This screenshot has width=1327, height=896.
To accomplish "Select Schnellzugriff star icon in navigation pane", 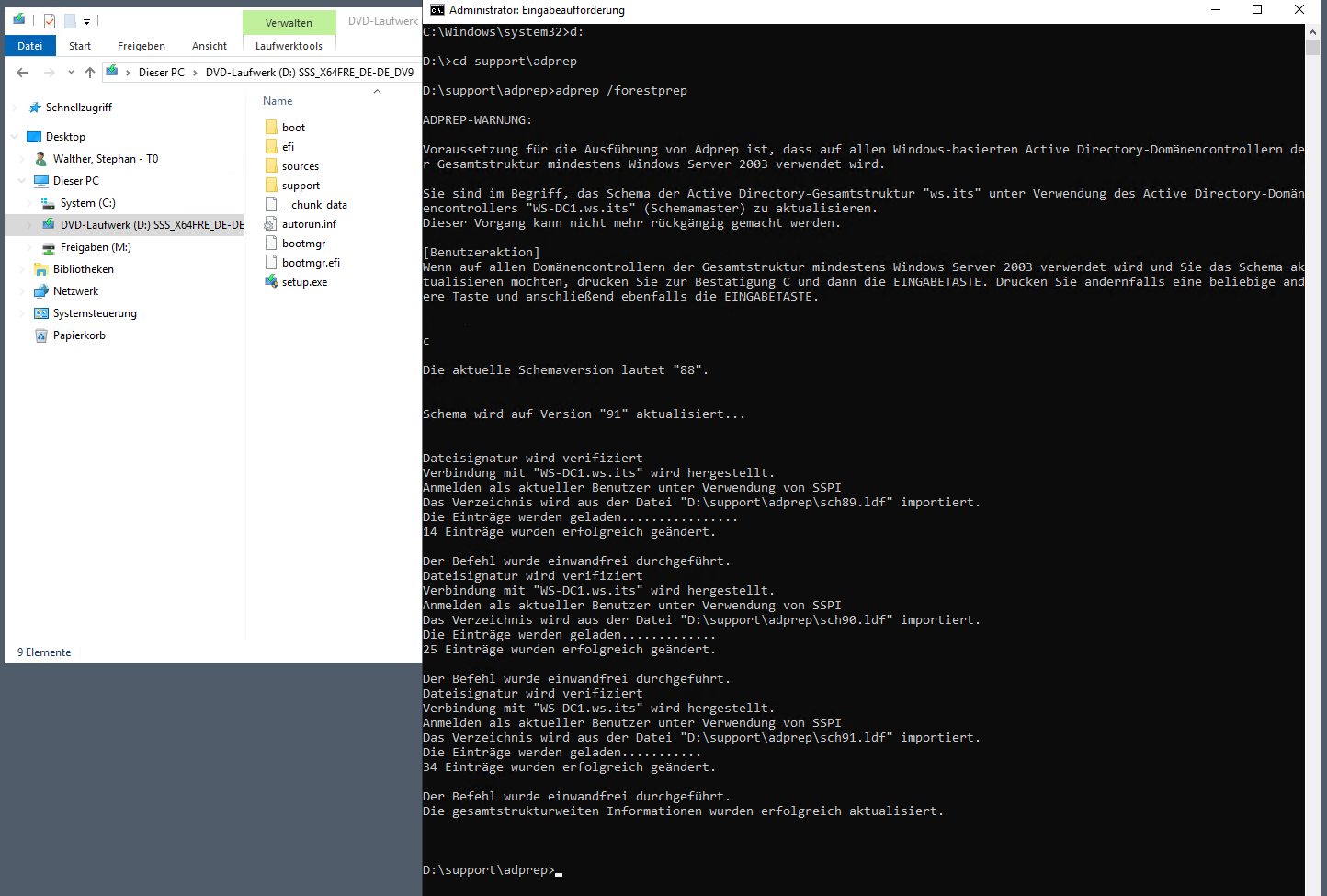I will tap(35, 108).
